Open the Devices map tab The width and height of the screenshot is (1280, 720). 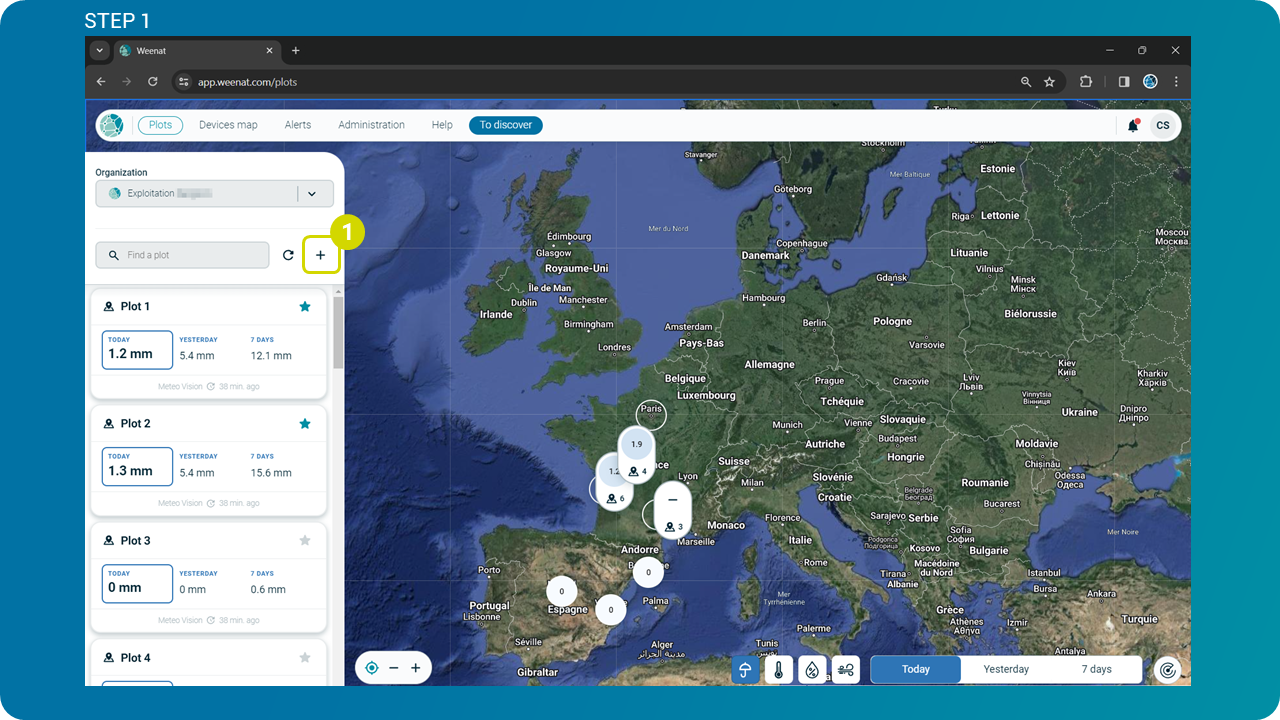(x=228, y=125)
